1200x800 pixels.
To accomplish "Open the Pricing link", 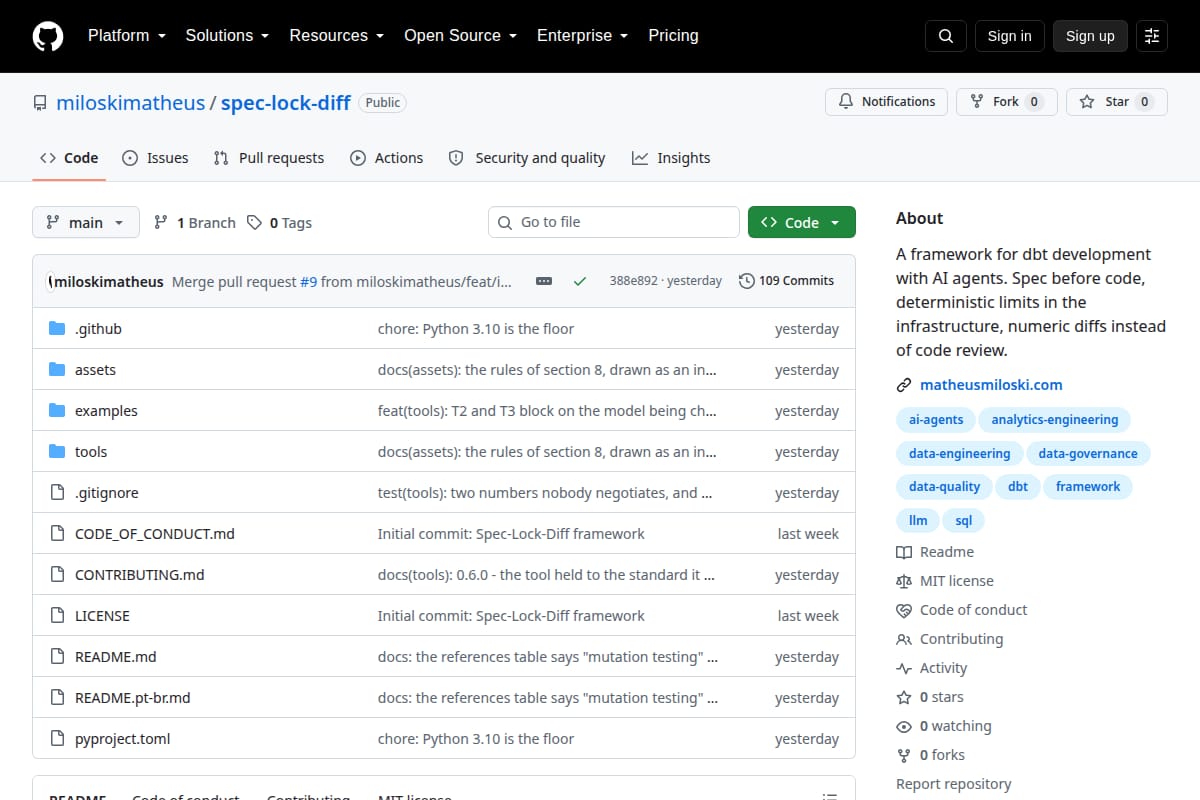I will pos(673,36).
